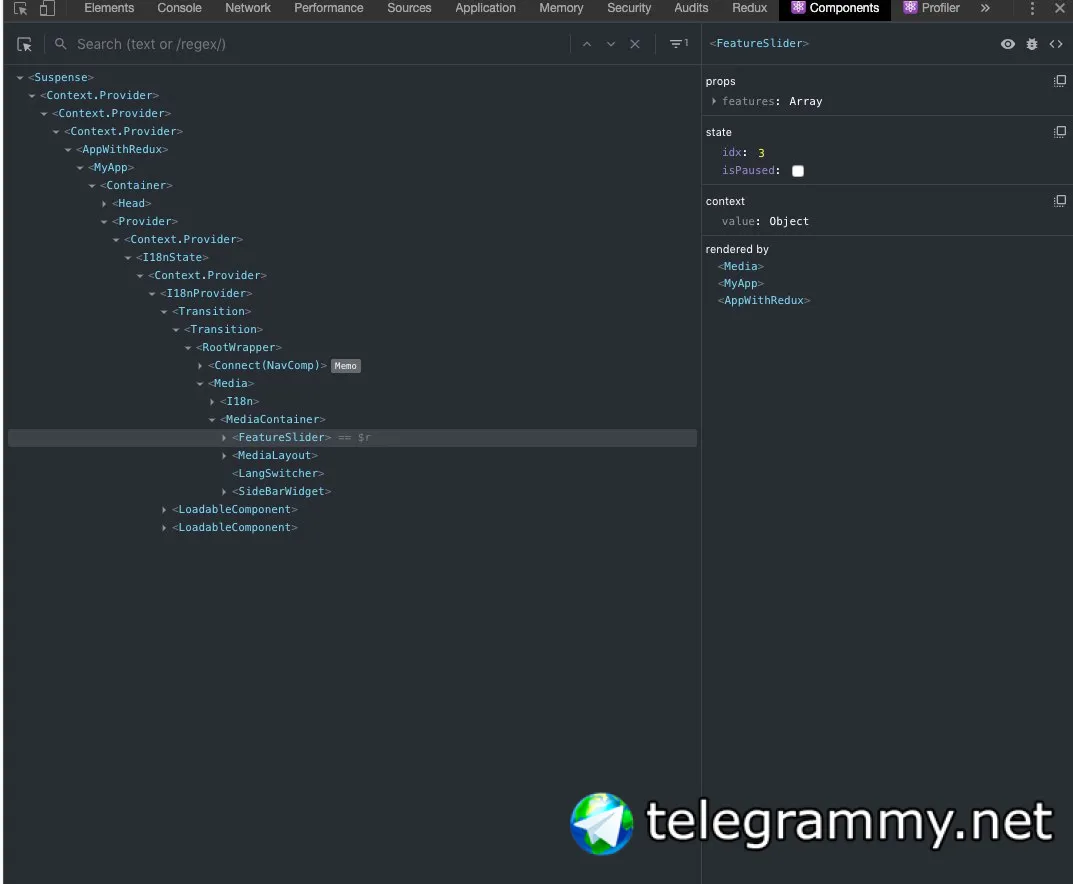The width and height of the screenshot is (1073, 884).
Task: Open the Sources tab
Action: 409,8
